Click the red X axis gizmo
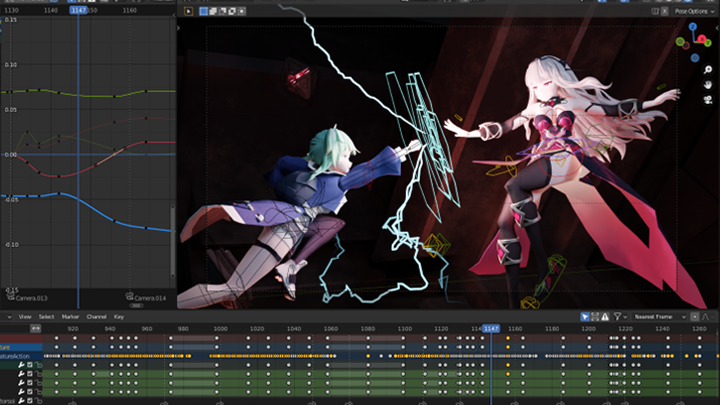The image size is (720, 405). (702, 39)
